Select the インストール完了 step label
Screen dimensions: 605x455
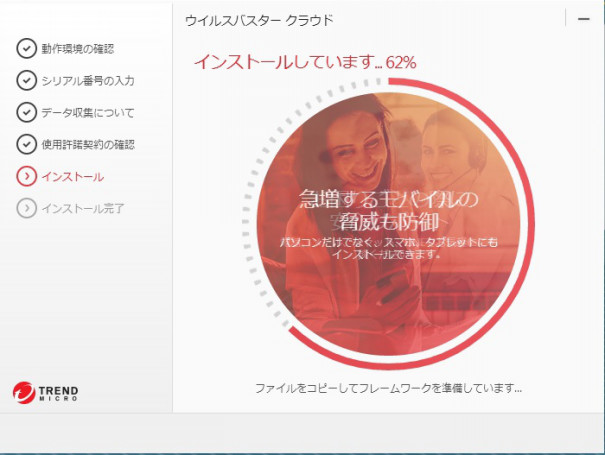[83, 209]
